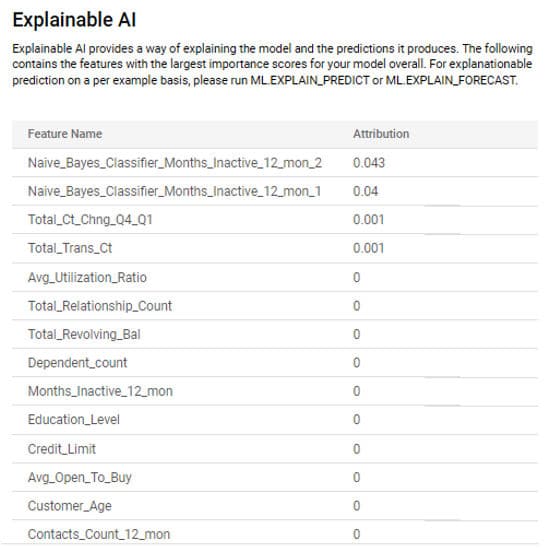This screenshot has width=548, height=550.
Task: Click the Total_Relationship_Count row
Action: click(x=275, y=306)
